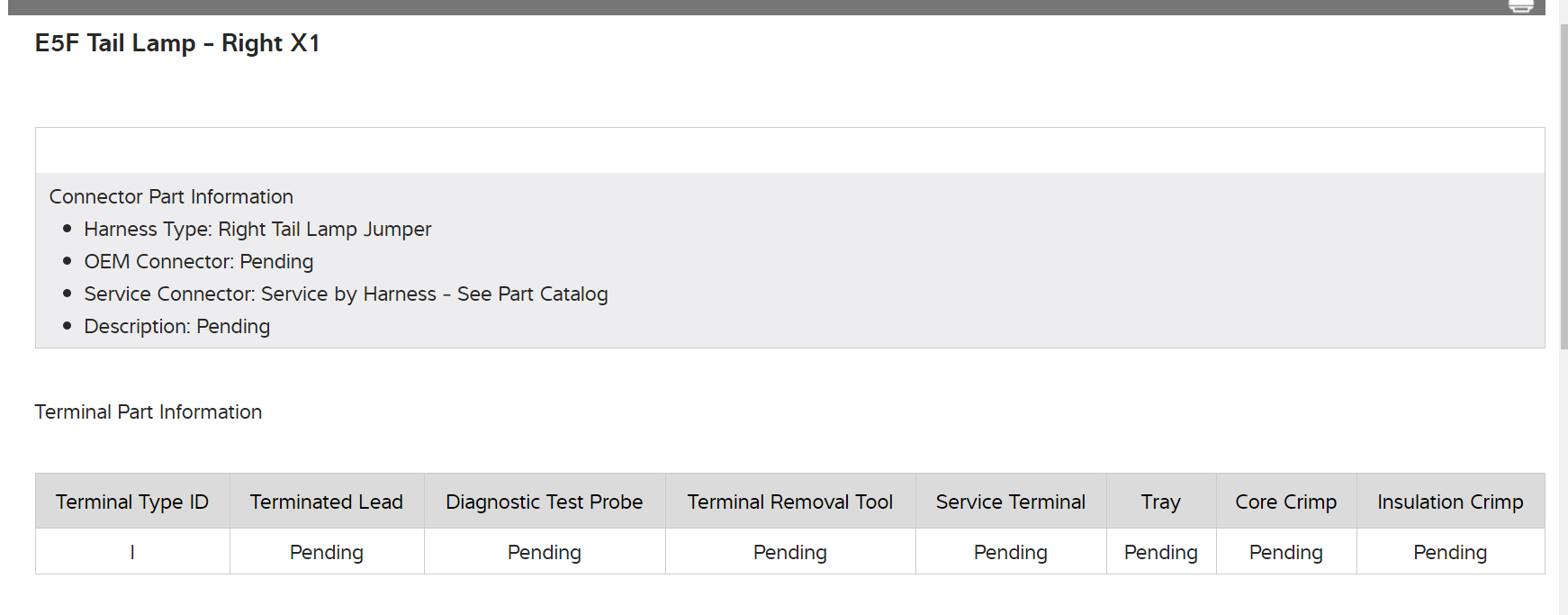The height and width of the screenshot is (615, 1568).
Task: Click the Tray column header
Action: 1161,502
